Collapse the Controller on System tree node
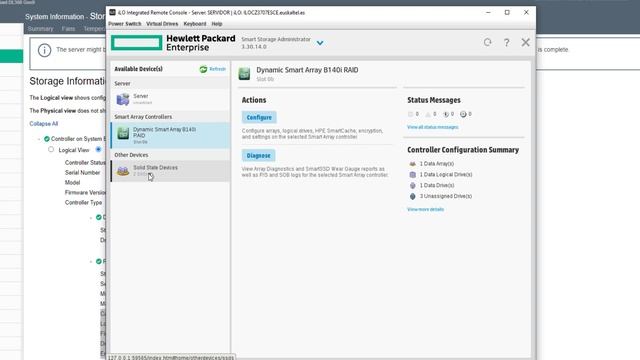 pos(39,139)
